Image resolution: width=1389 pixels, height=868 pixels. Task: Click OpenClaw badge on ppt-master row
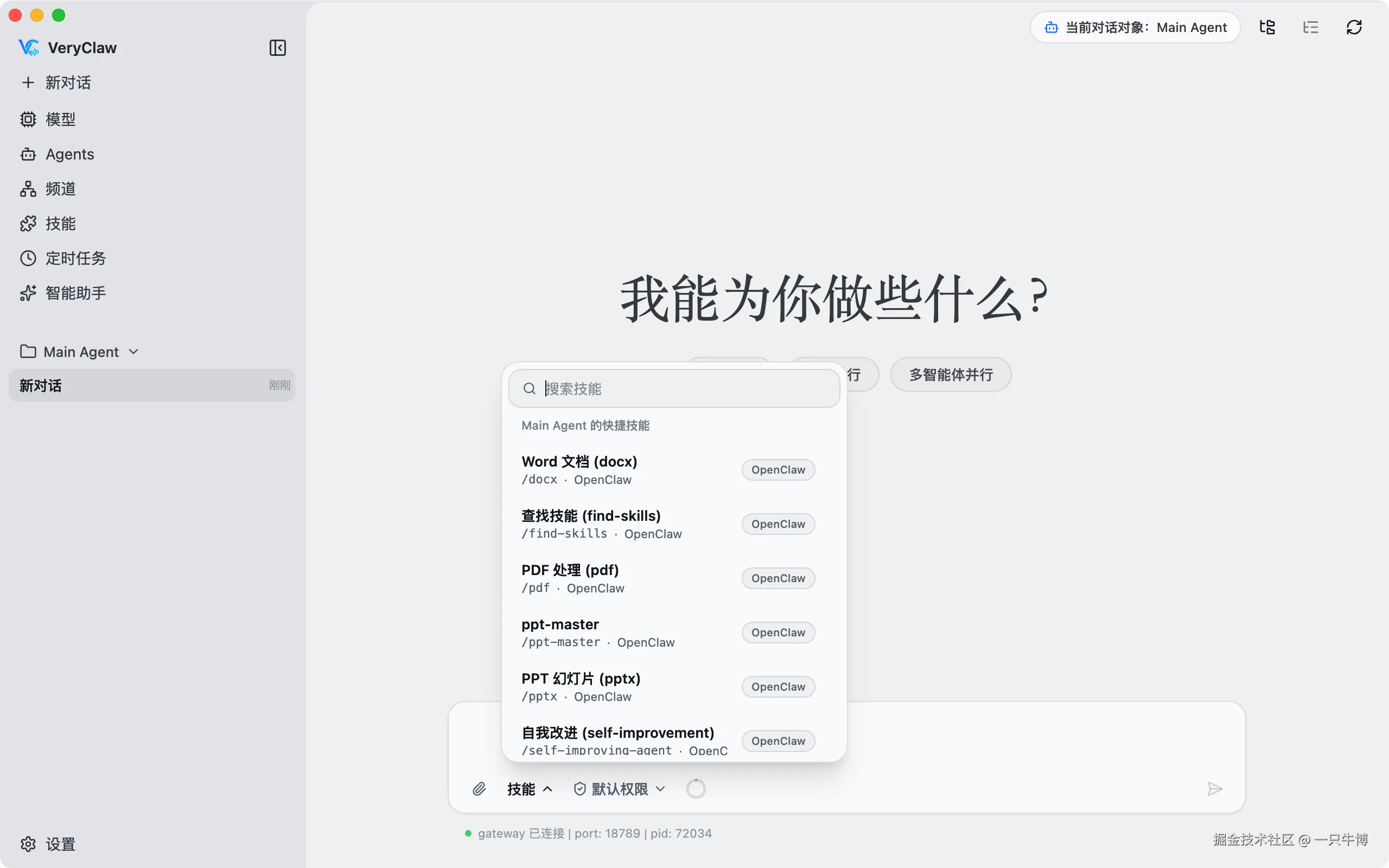click(x=778, y=633)
